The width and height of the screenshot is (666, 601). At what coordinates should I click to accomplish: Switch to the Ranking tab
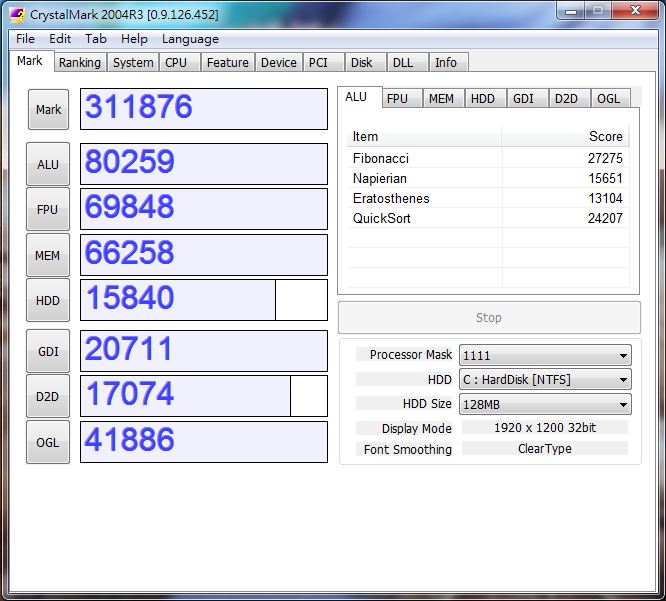pyautogui.click(x=80, y=62)
